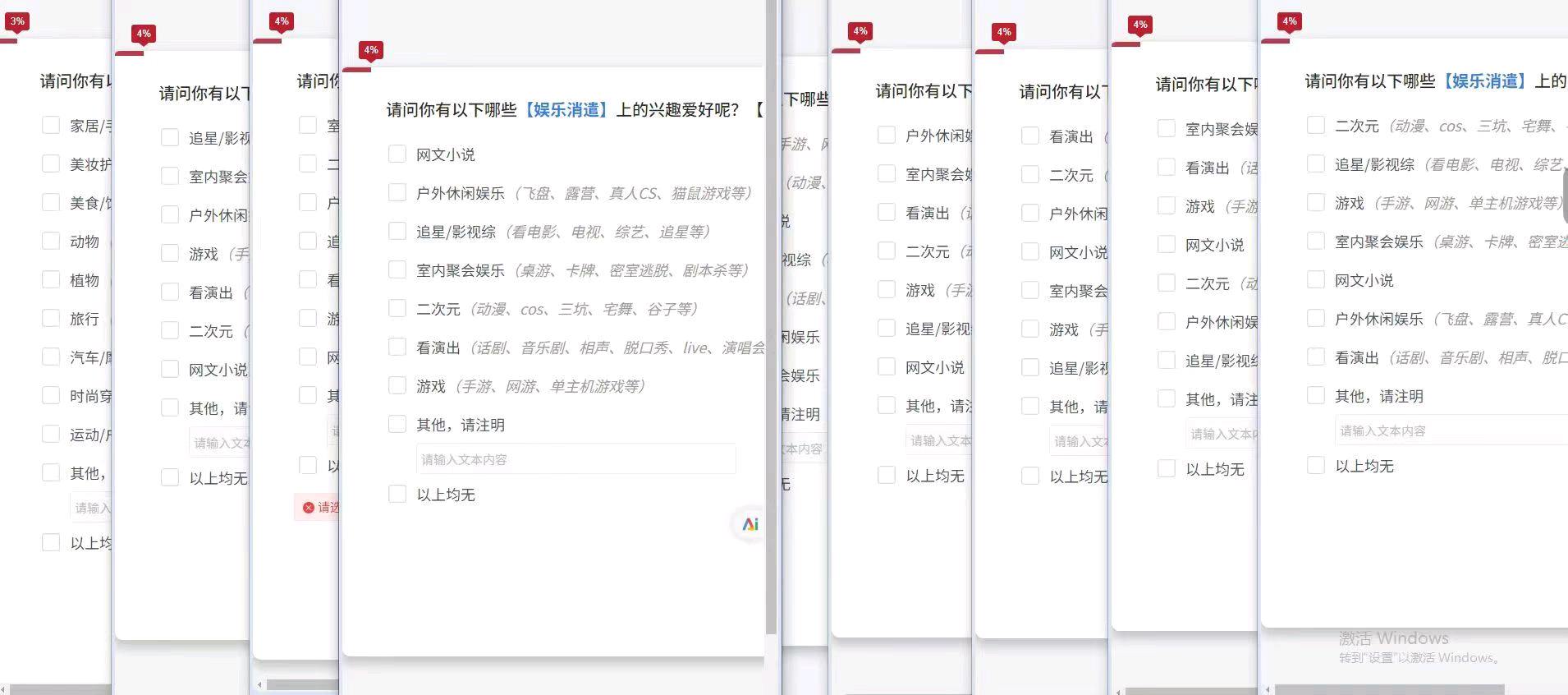Tick 游戏（手游、网游）in the front survey
The image size is (1568, 695).
(397, 385)
